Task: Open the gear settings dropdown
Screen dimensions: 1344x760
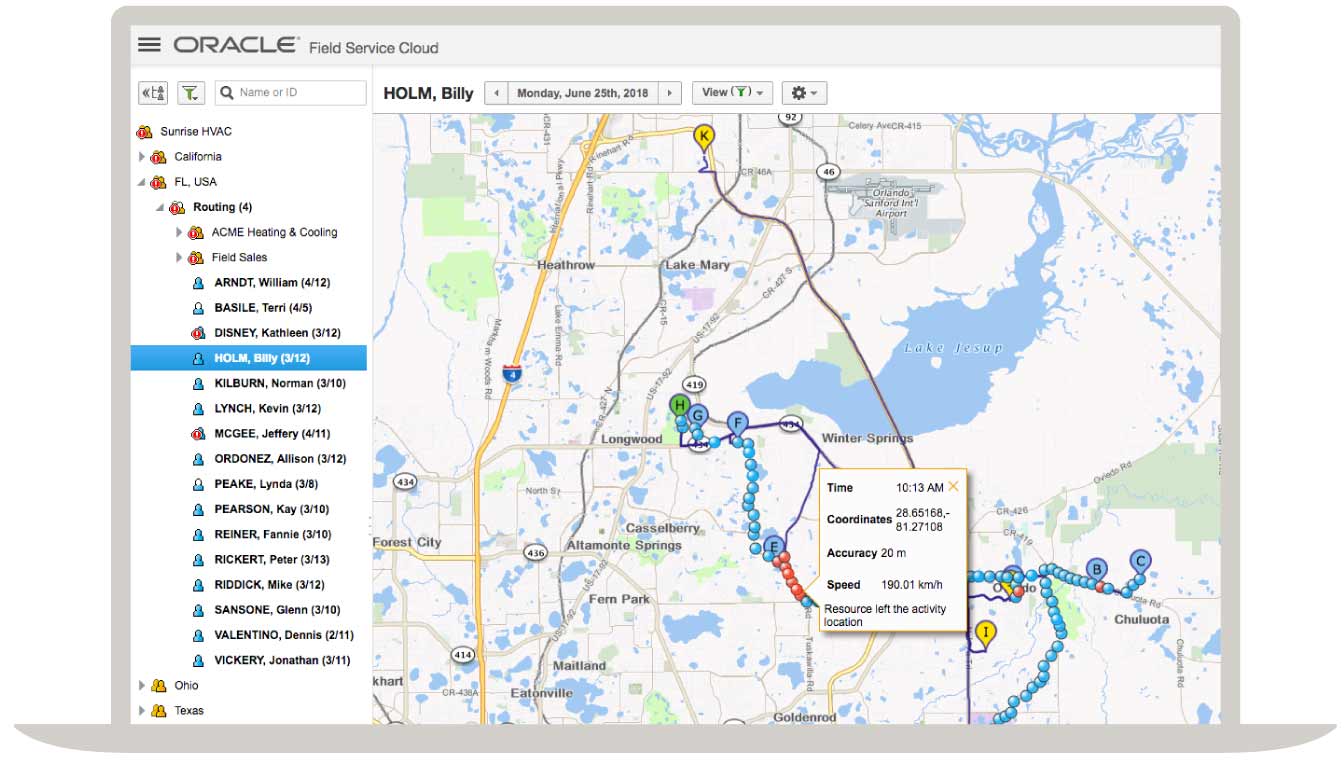Action: [x=804, y=93]
